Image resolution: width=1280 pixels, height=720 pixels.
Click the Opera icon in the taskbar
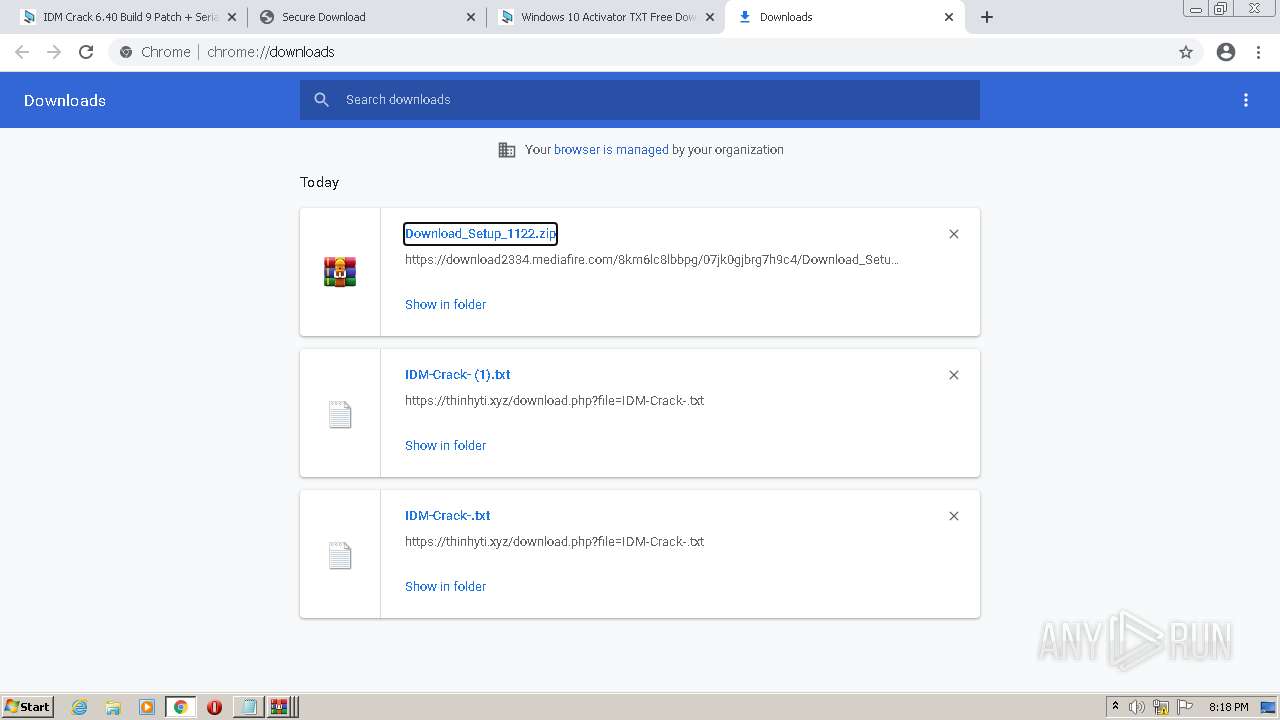coord(214,707)
